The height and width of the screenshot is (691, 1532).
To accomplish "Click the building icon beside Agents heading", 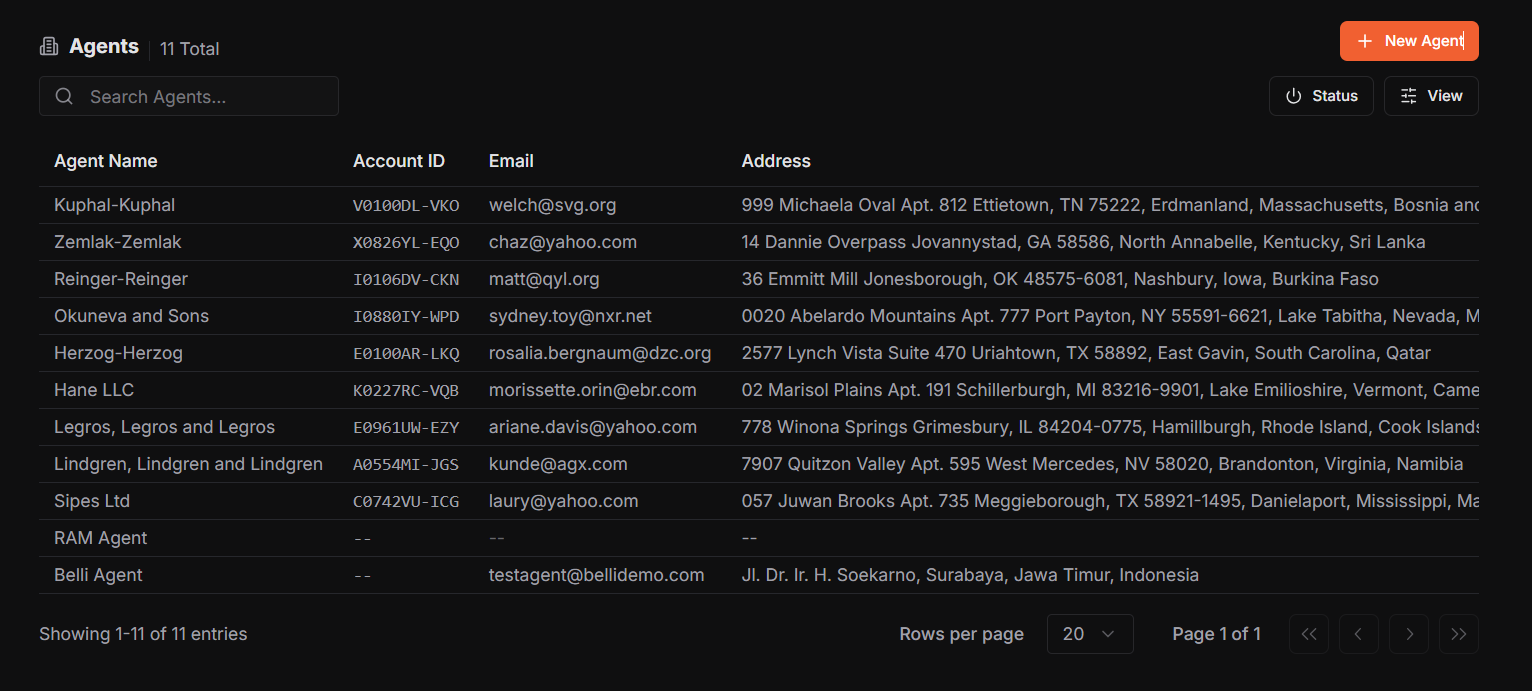I will (48, 45).
